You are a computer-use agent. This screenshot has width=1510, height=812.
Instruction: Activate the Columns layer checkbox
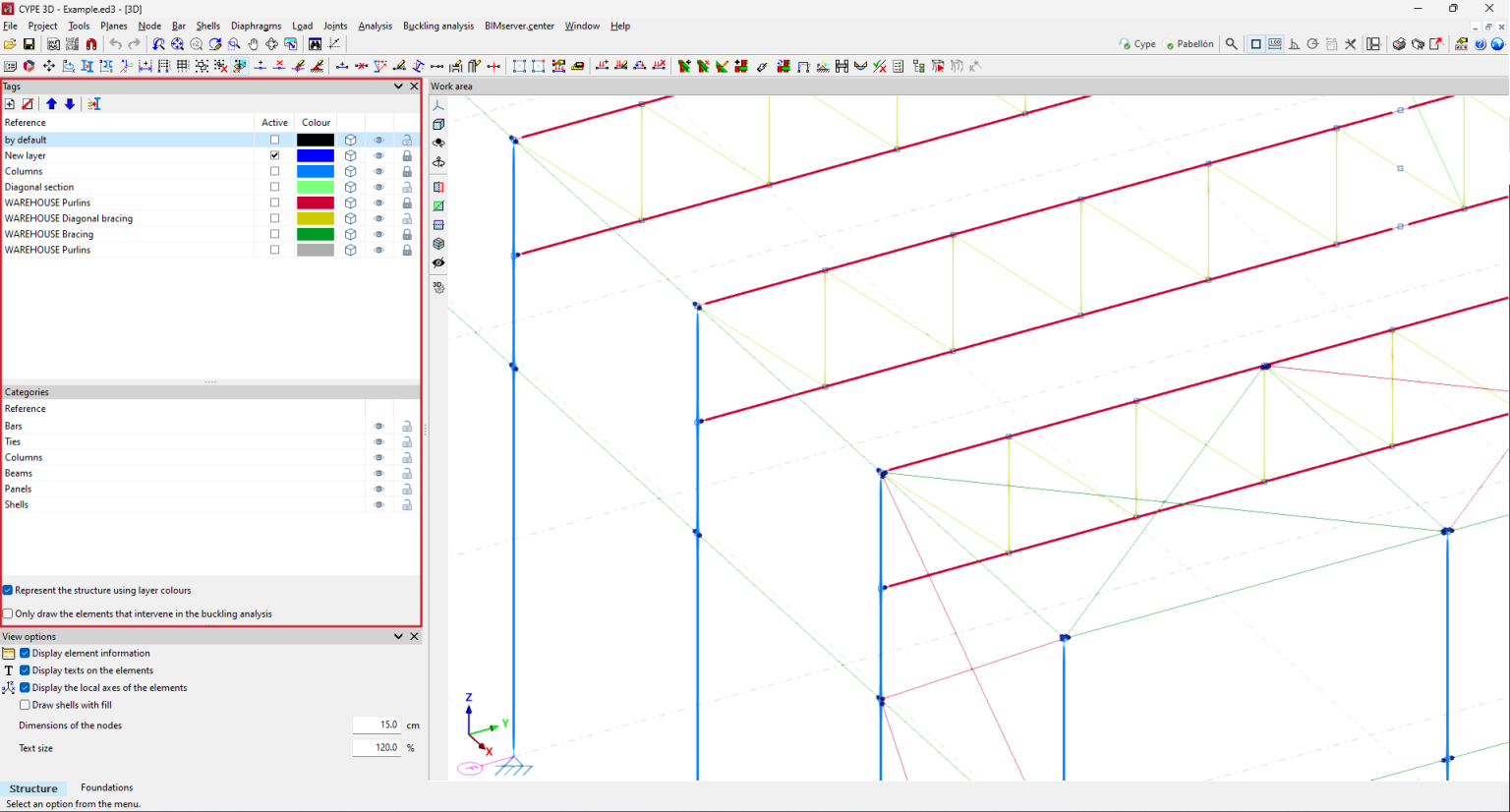274,171
